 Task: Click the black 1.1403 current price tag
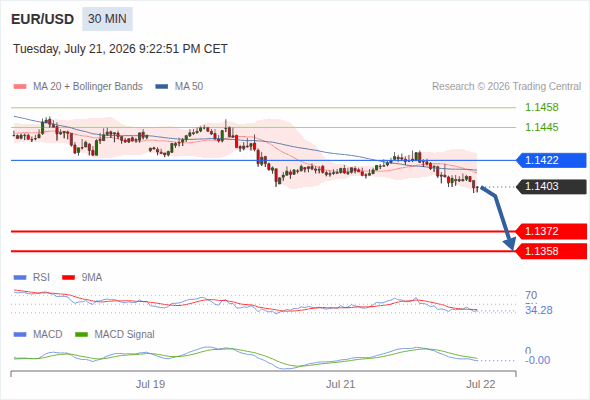551,186
